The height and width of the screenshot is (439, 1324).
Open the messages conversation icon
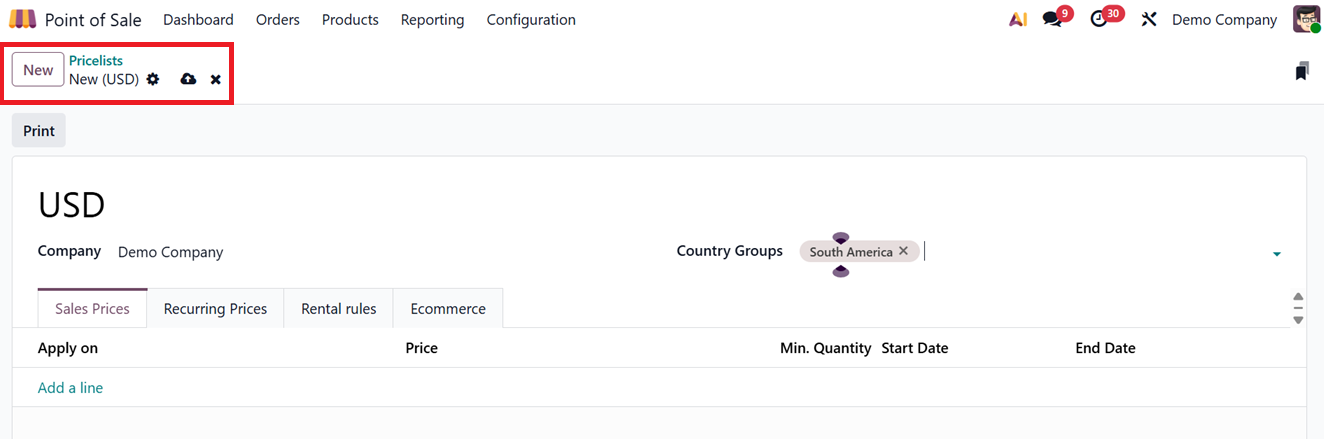[x=1052, y=19]
